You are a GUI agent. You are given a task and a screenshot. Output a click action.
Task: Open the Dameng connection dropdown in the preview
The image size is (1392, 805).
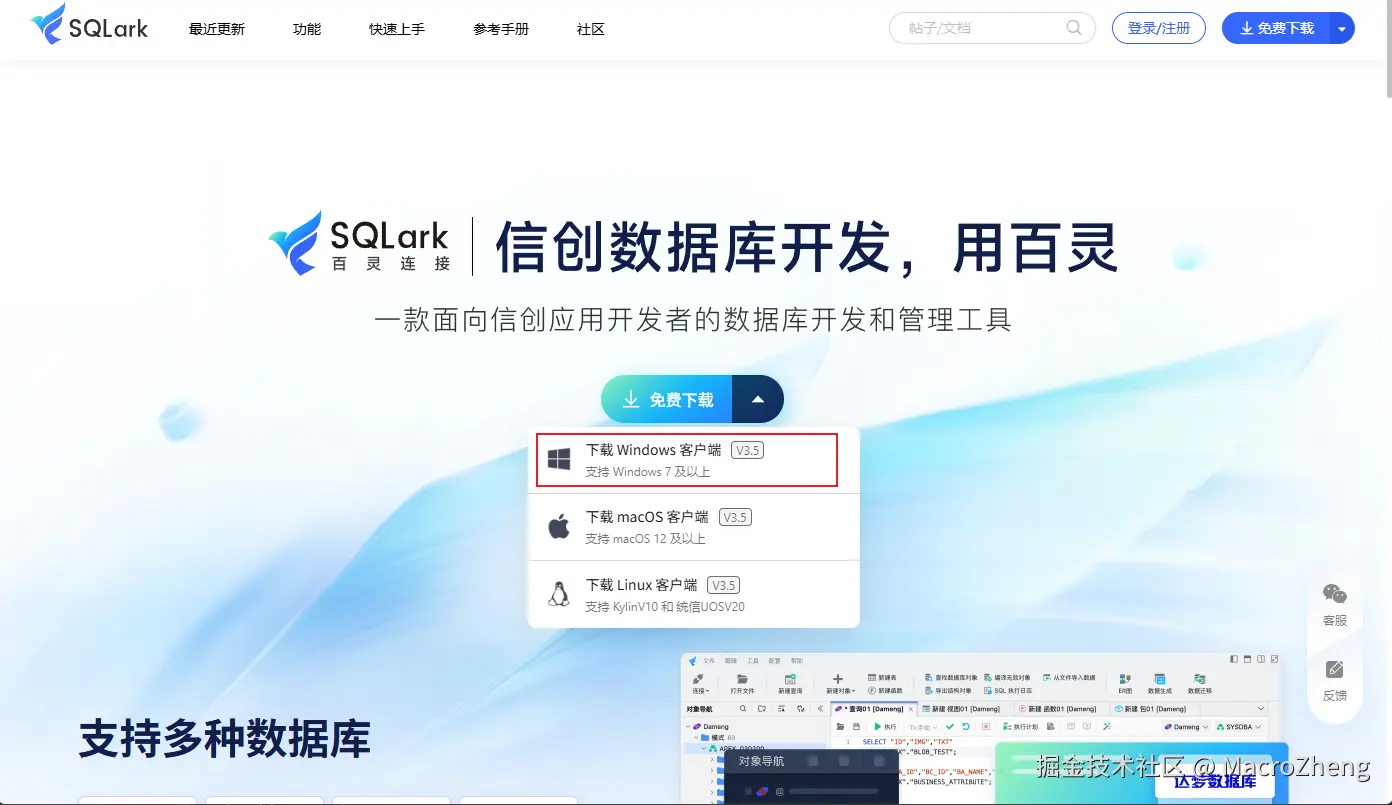[1186, 727]
